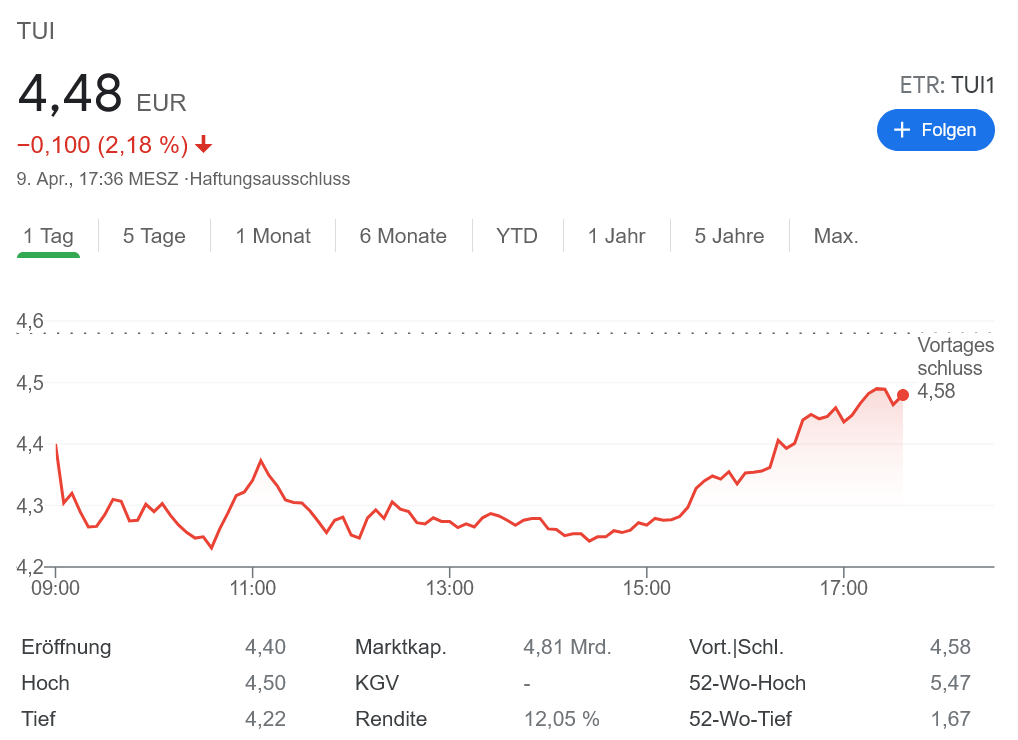Click the 15:00 label on time axis
This screenshot has height=740, width=1018.
[x=647, y=588]
